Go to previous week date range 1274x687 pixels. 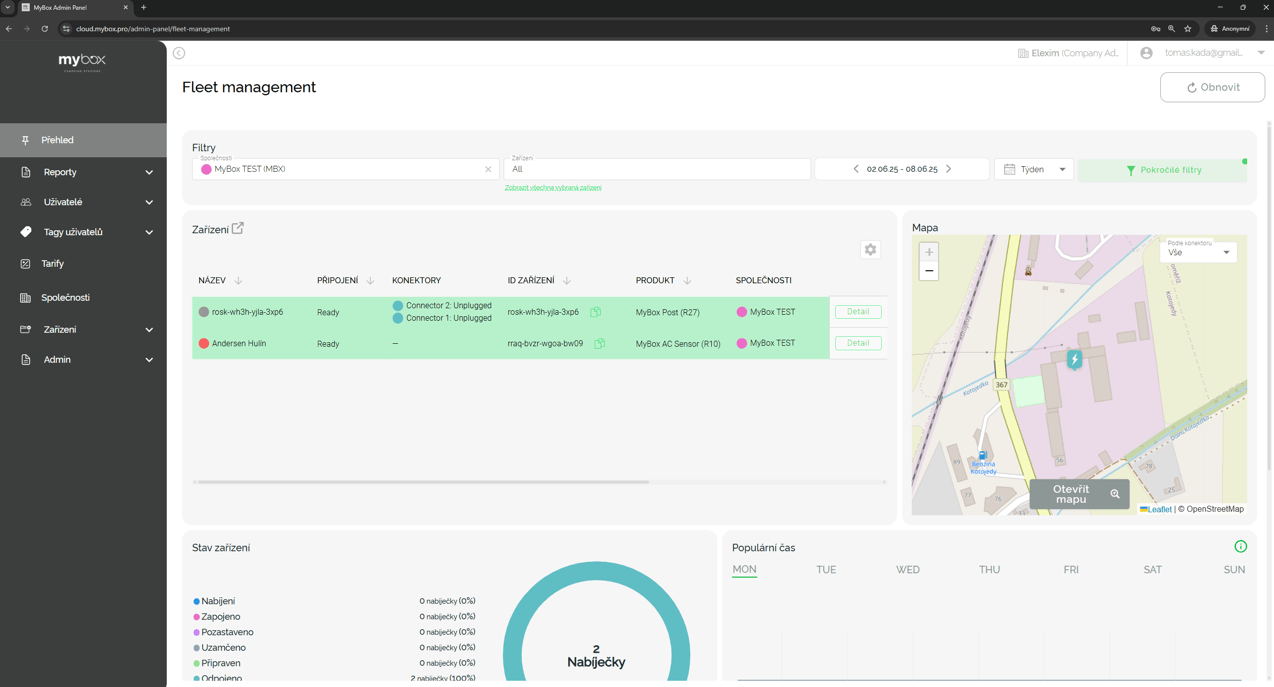pos(856,169)
